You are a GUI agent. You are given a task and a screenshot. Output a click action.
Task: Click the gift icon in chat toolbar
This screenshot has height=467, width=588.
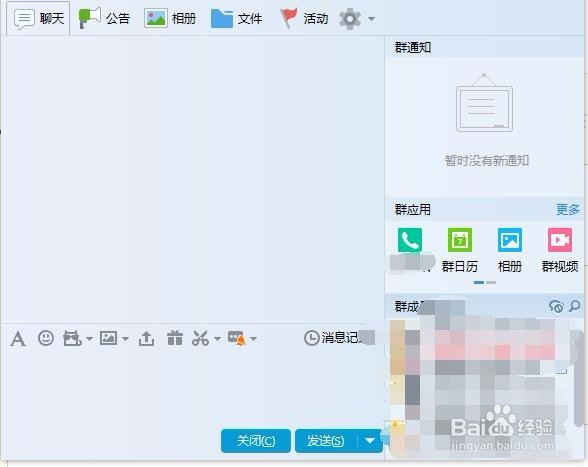[175, 338]
